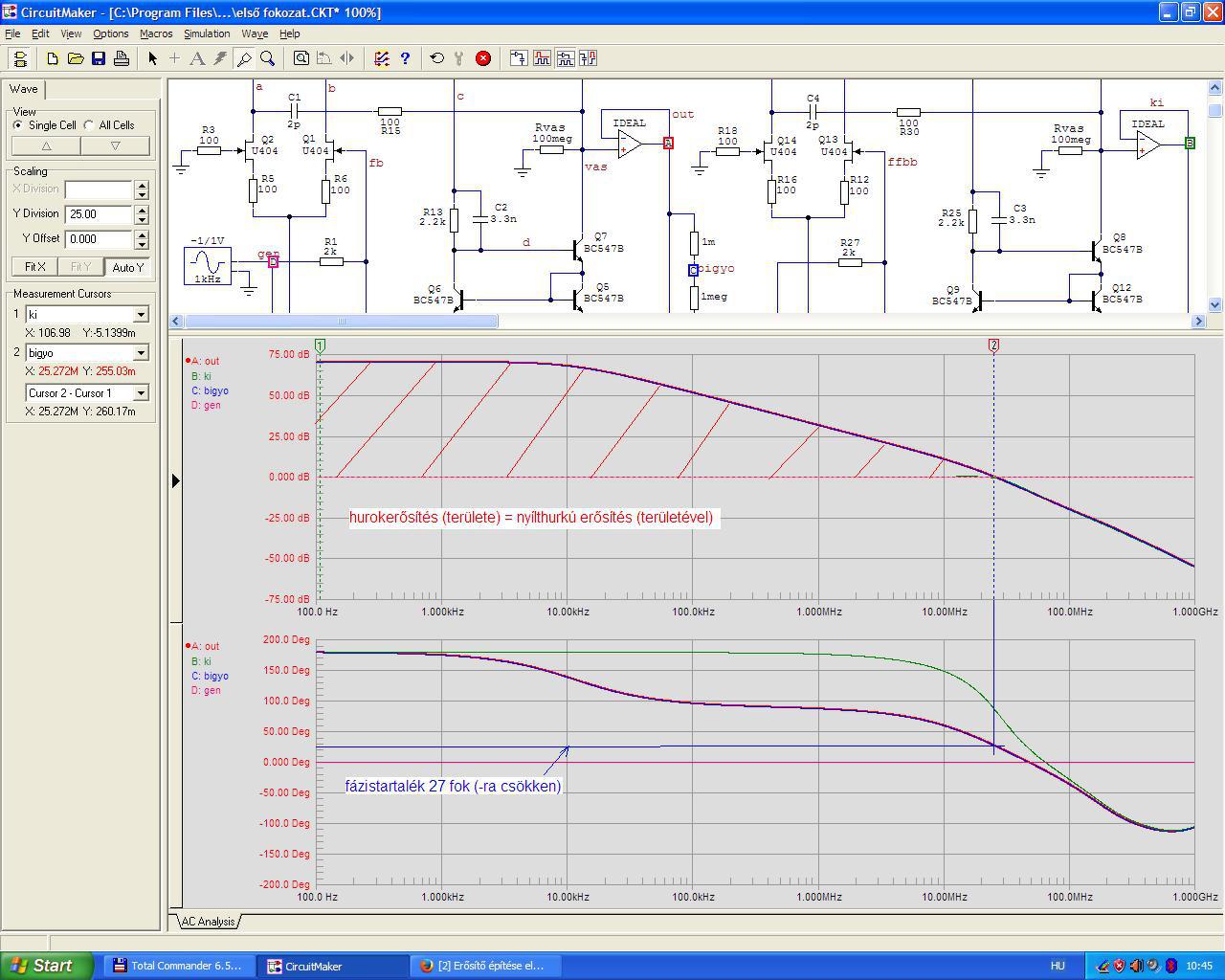Open Cursor 1 signal dropdown showing ki
Screen dimensions: 1225x980
tap(141, 315)
